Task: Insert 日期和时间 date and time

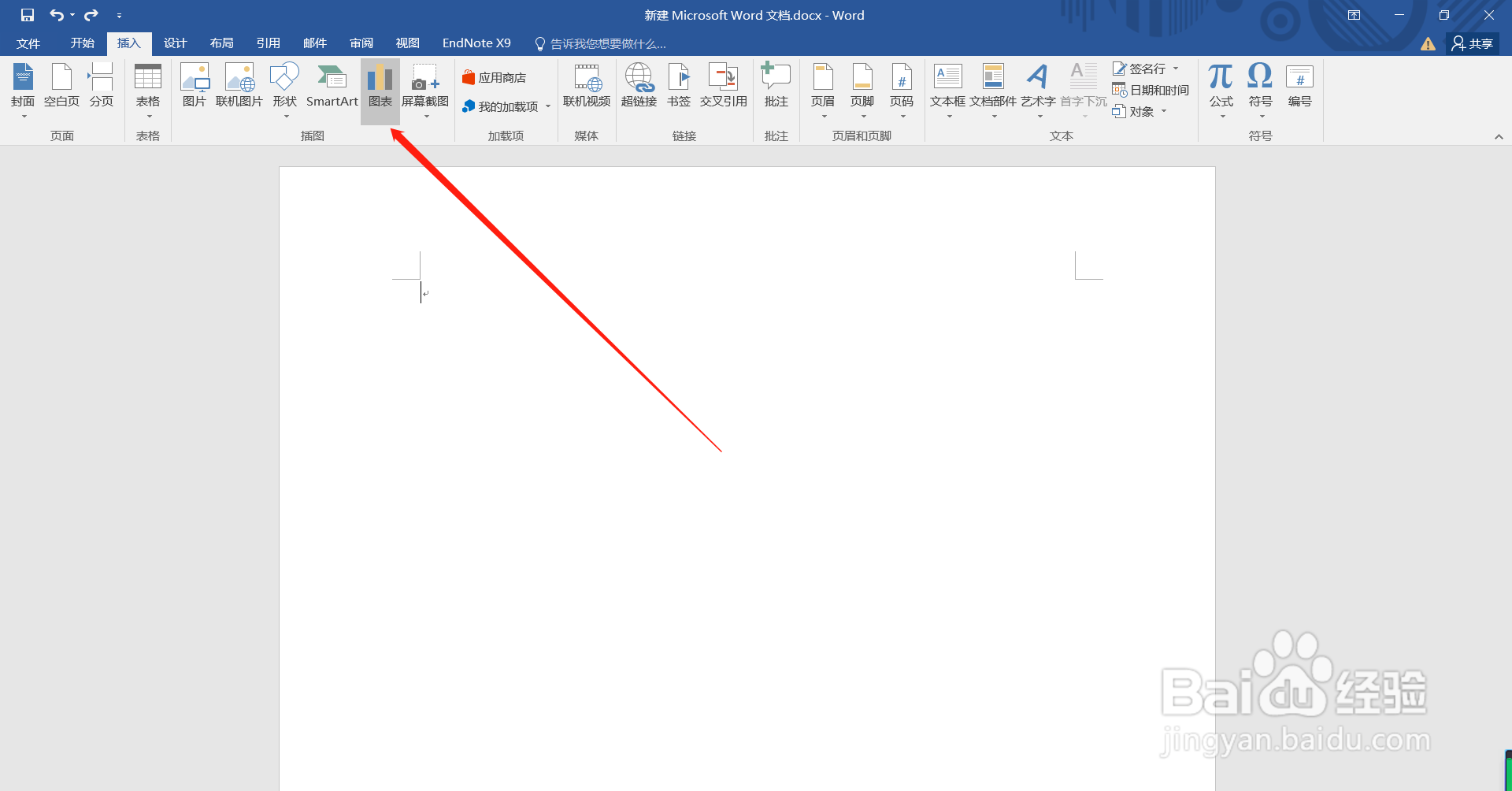Action: point(1151,90)
